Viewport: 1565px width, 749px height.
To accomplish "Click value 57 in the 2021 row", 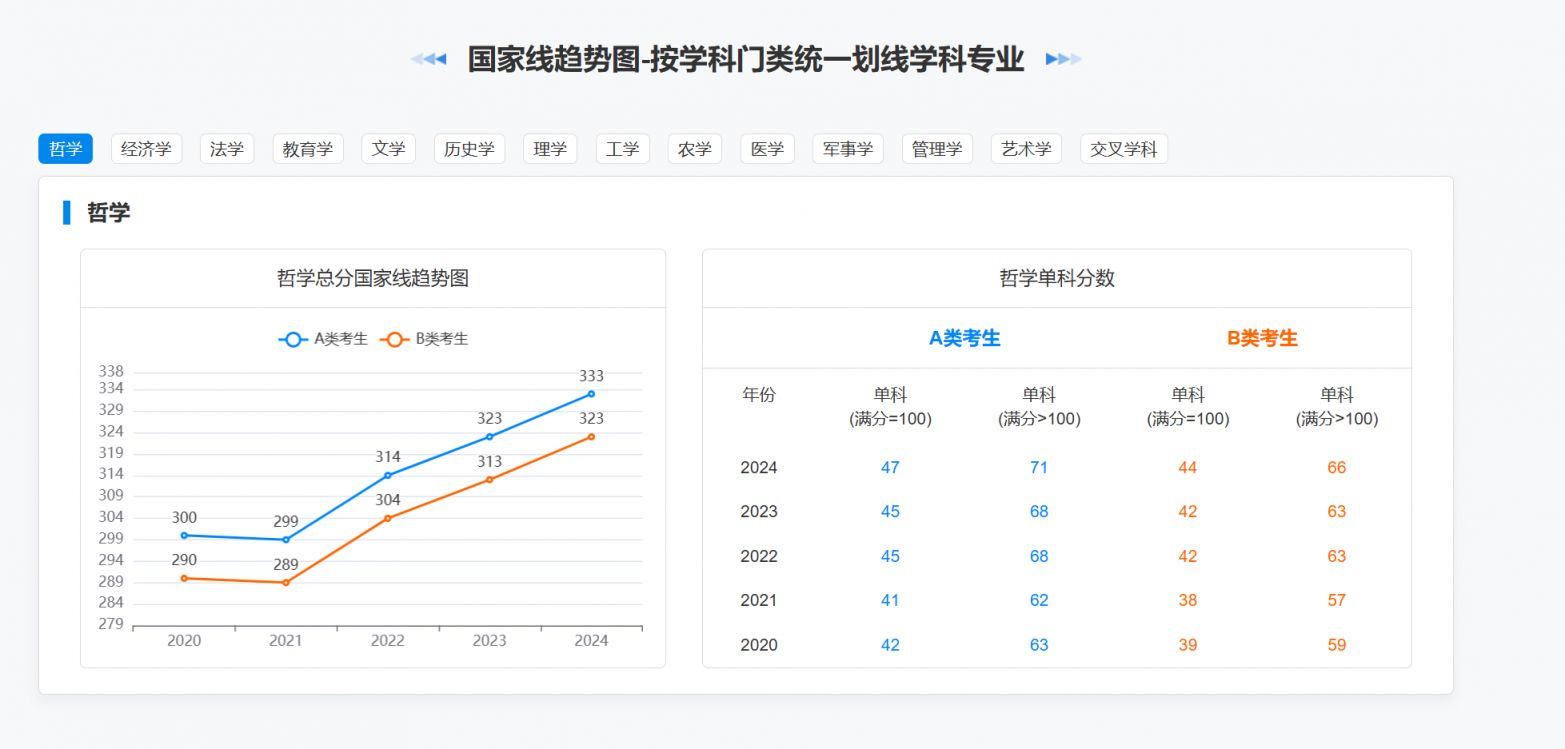I will 1337,601.
